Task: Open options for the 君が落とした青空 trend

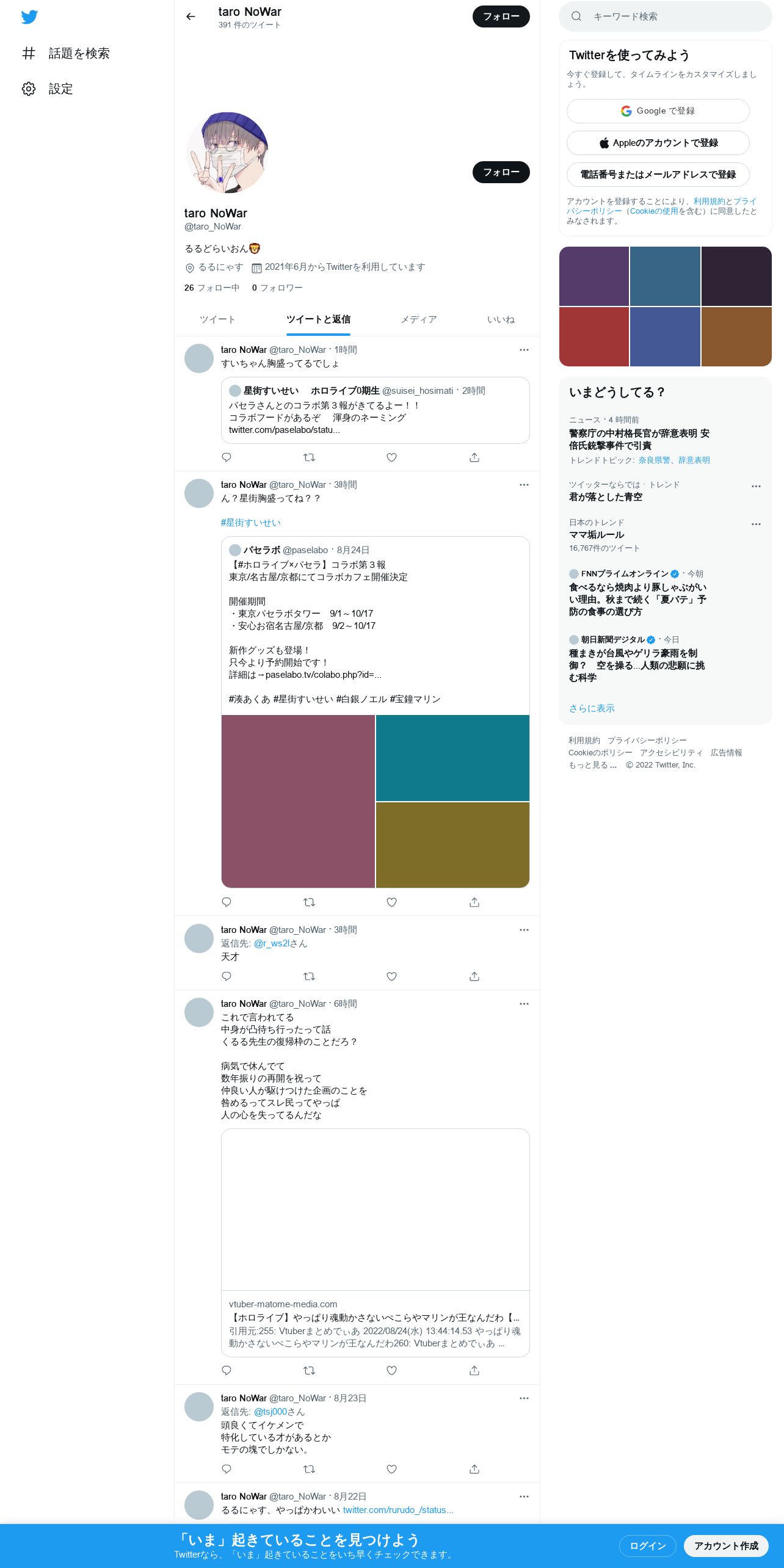Action: pos(756,486)
